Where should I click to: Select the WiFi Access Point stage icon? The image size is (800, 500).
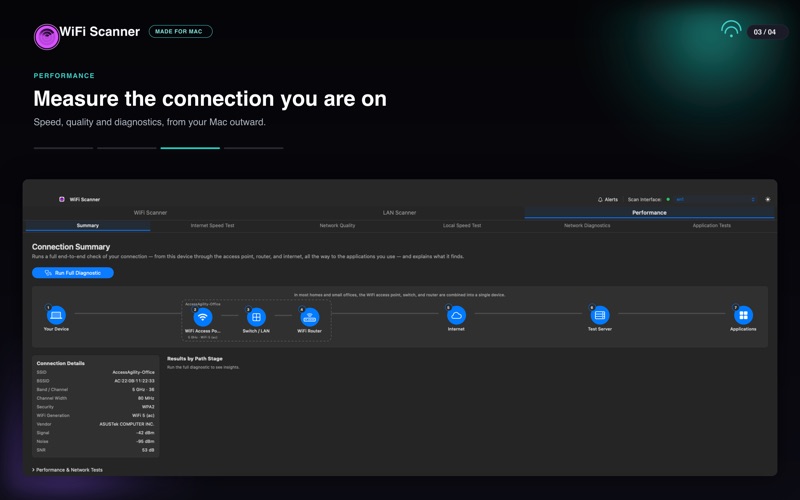pos(203,317)
